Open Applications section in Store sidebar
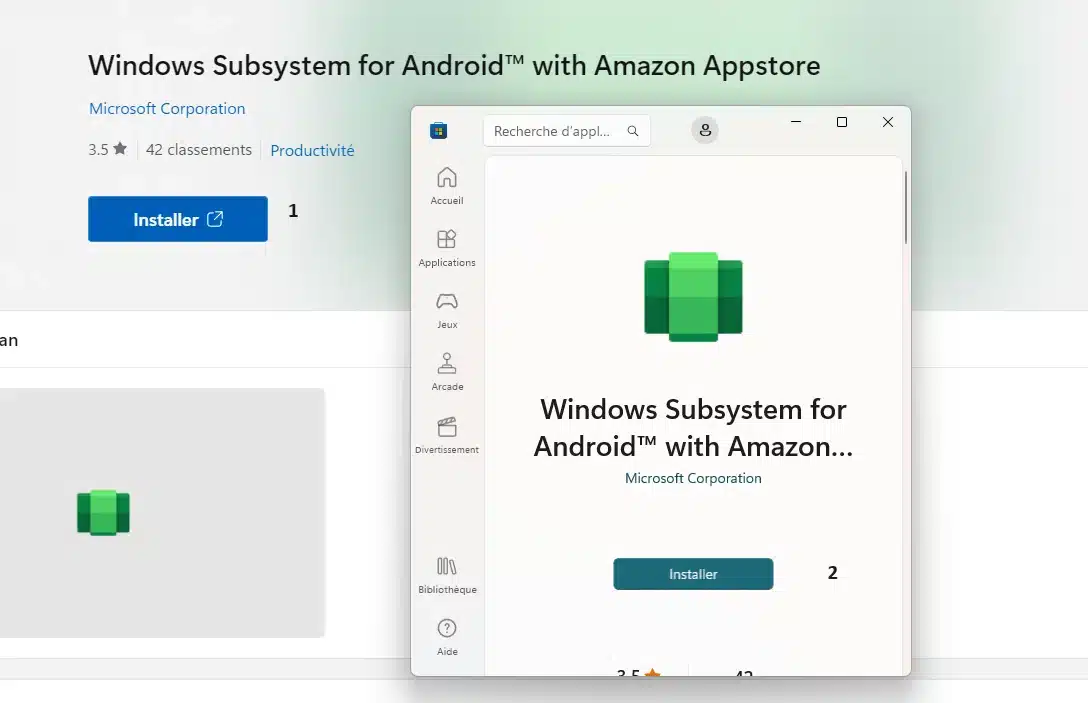This screenshot has height=703, width=1088. click(x=447, y=248)
